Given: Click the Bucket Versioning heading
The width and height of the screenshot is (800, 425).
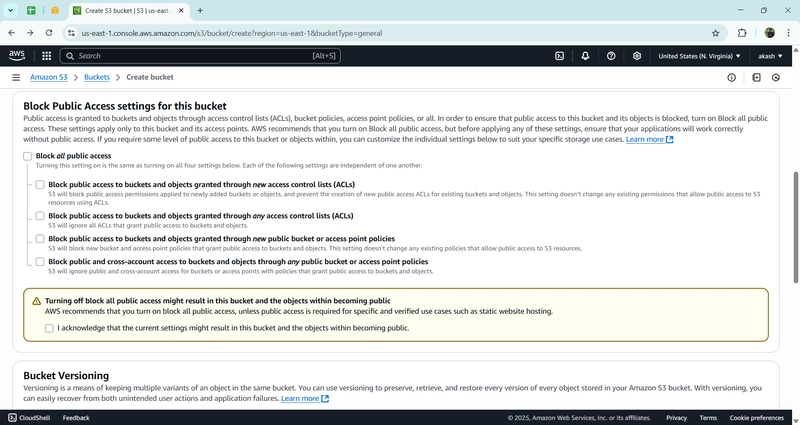Looking at the screenshot, I should (66, 376).
